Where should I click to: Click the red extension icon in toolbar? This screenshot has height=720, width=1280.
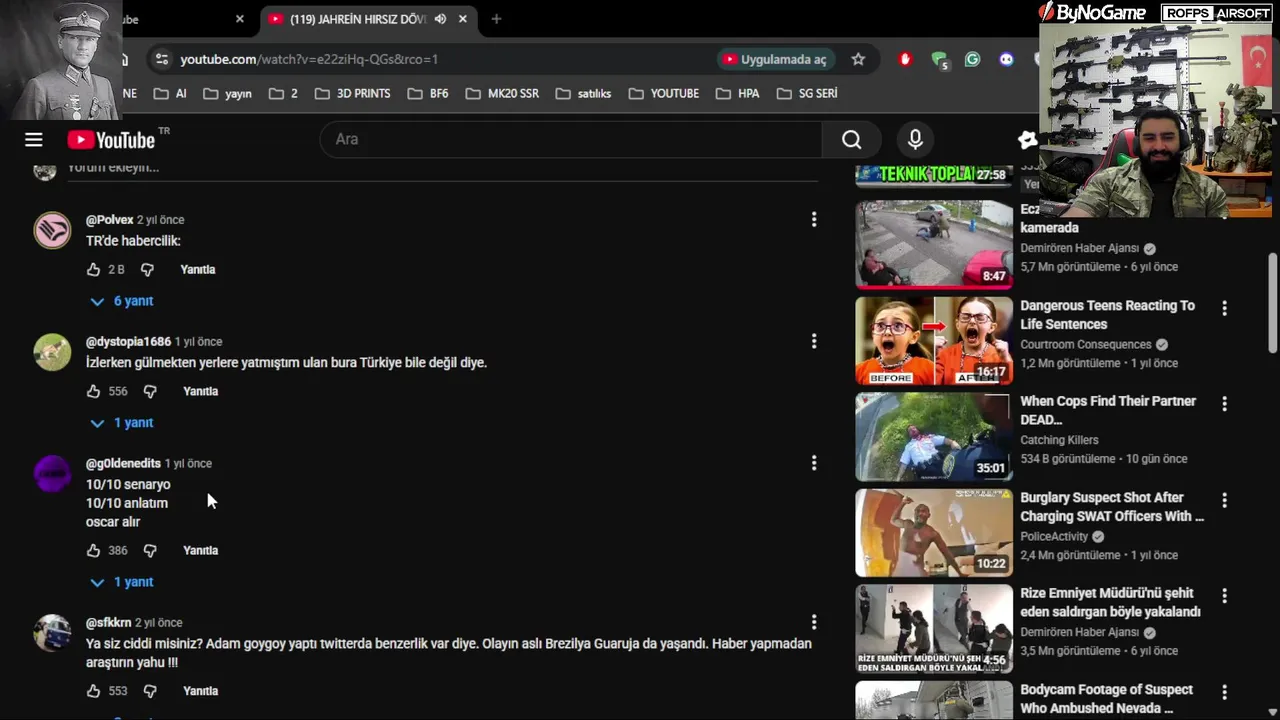tap(906, 59)
